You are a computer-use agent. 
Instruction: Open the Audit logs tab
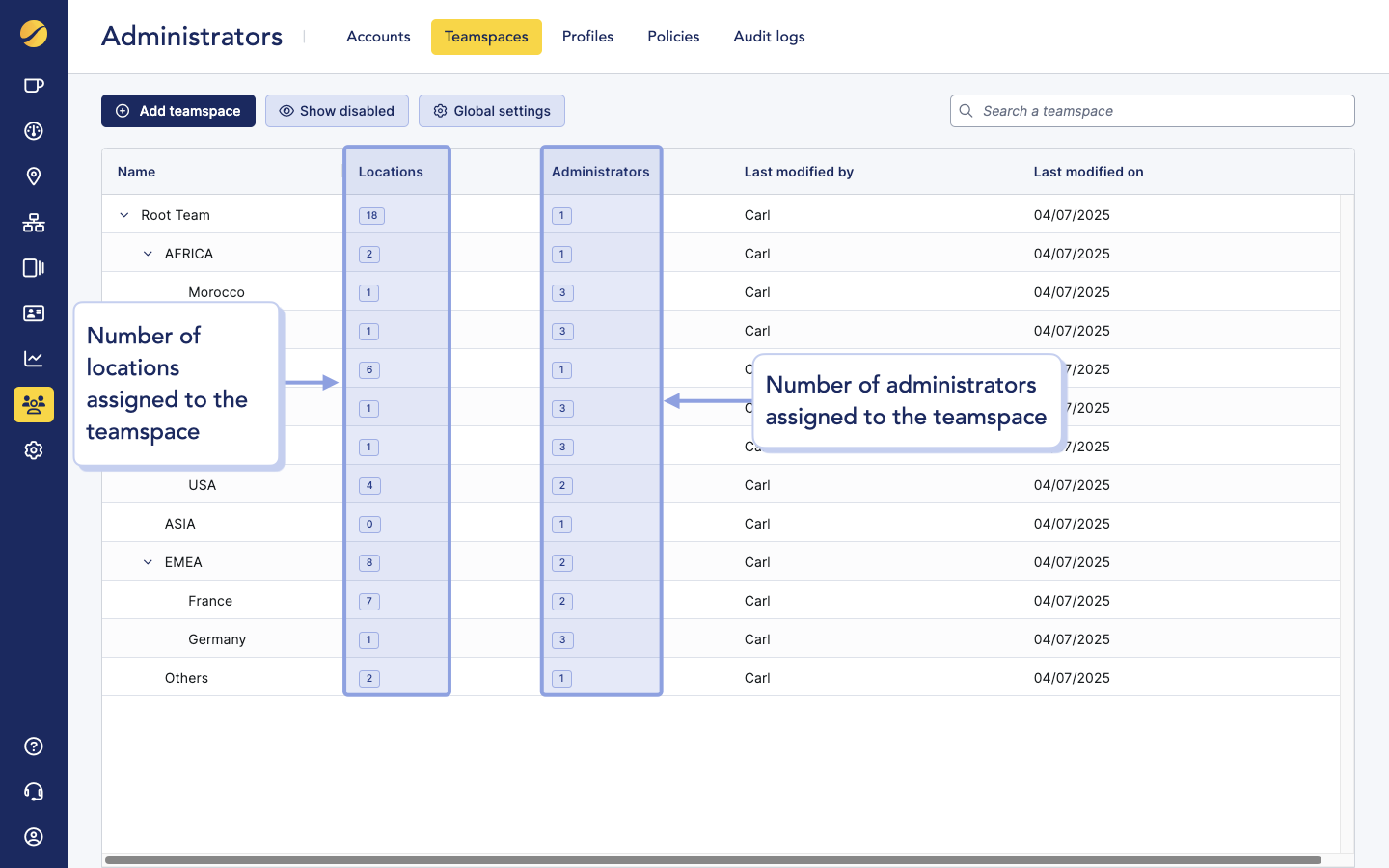(x=769, y=37)
